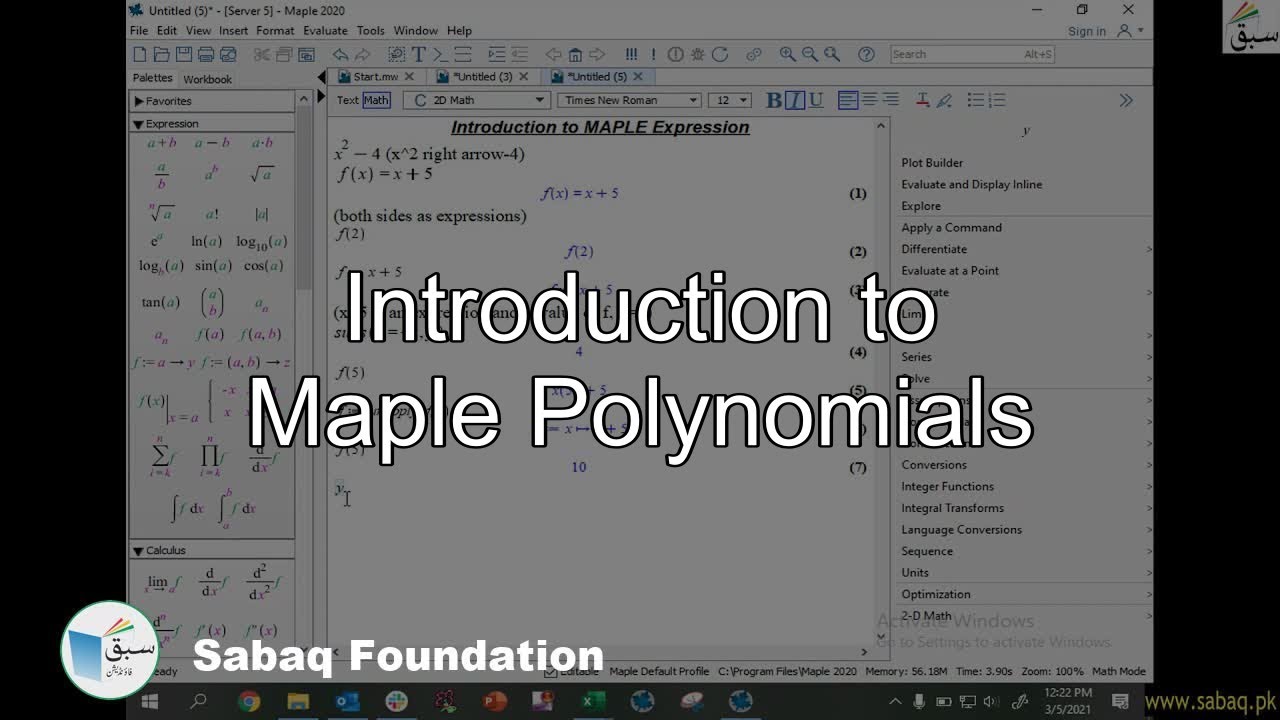Open the 2D Math style dropdown
Screen dimensions: 1280x720
pos(476,100)
